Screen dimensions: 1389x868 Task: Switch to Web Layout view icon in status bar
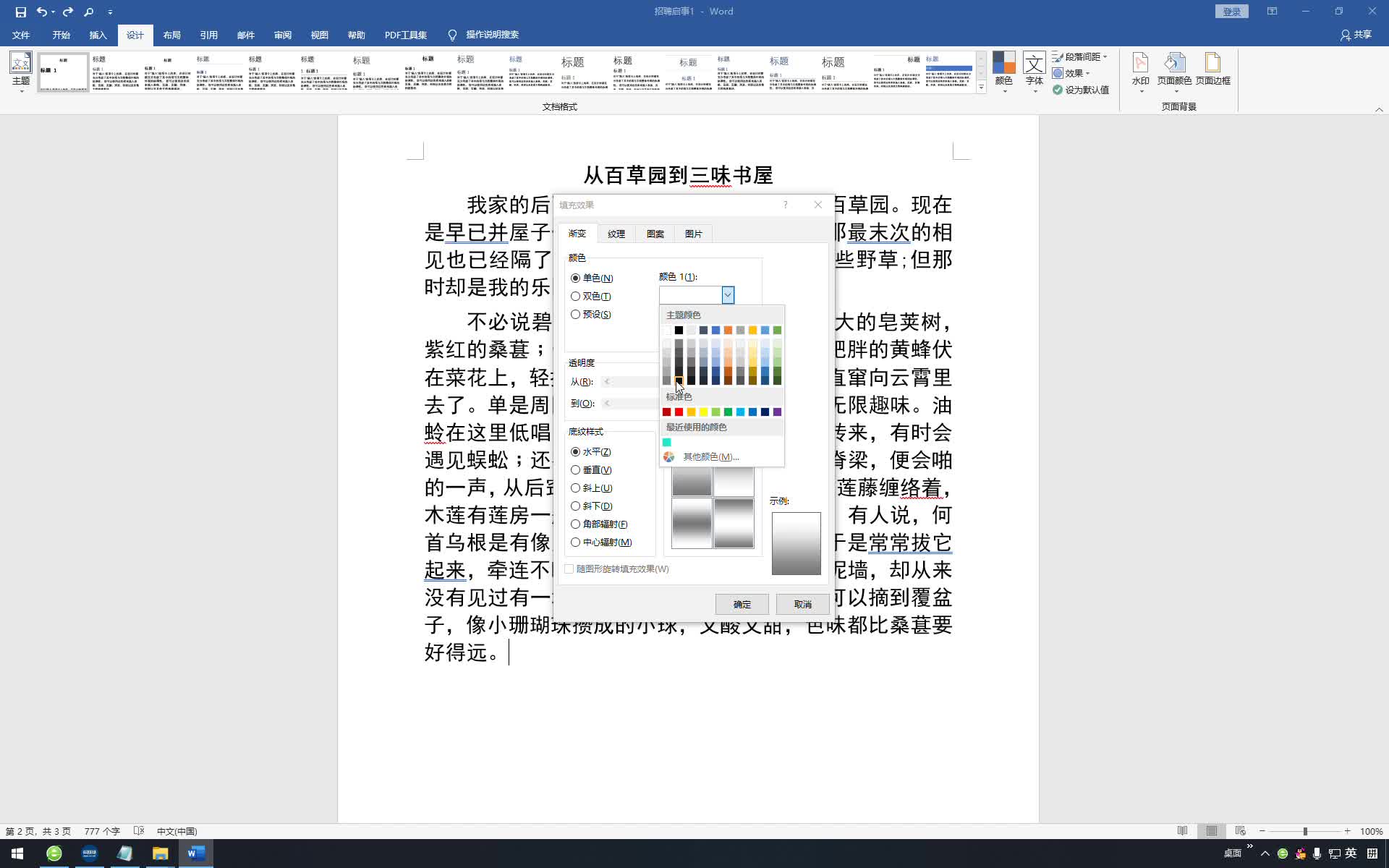[x=1241, y=831]
